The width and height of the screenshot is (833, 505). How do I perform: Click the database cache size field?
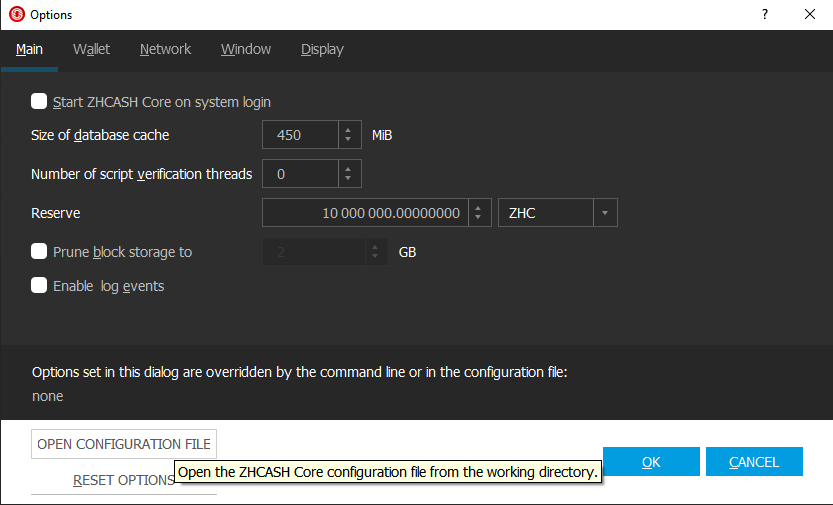coord(300,135)
